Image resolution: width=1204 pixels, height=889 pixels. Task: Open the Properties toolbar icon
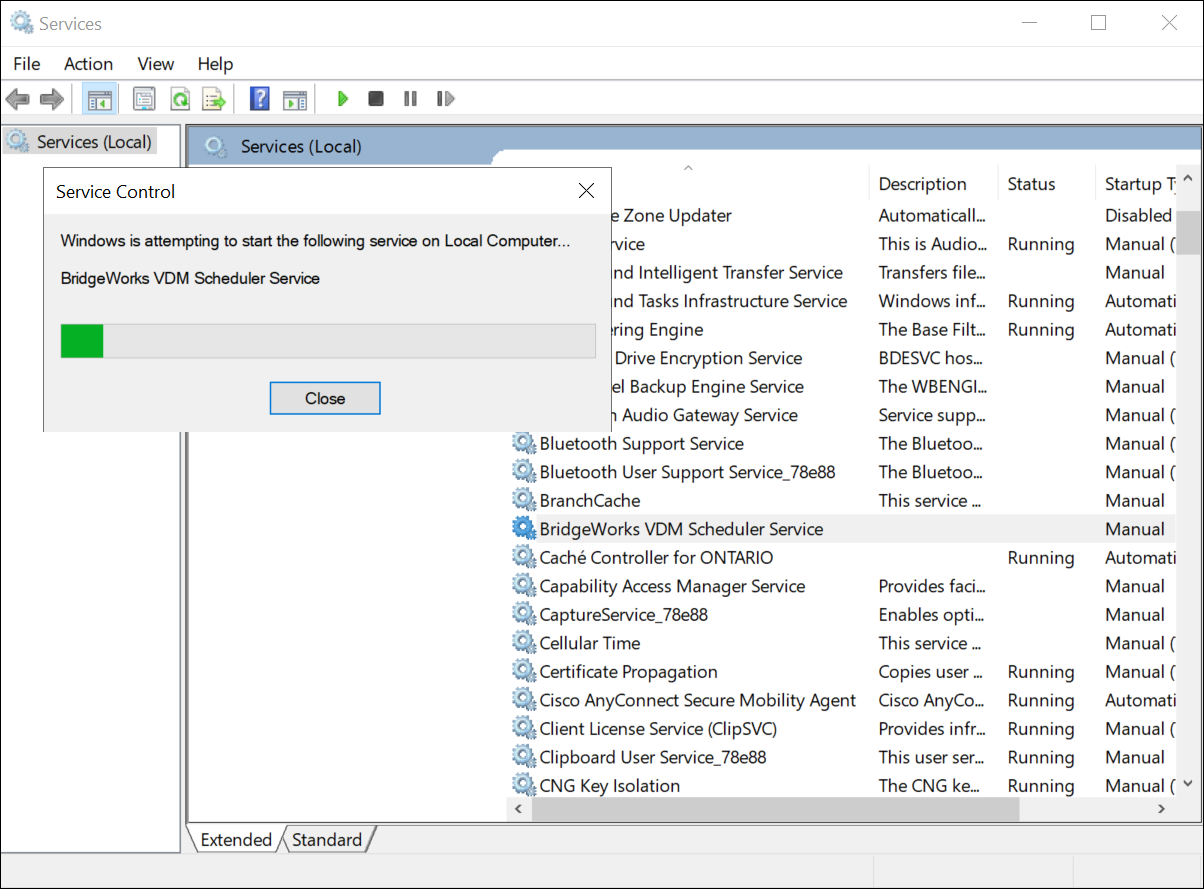click(145, 99)
